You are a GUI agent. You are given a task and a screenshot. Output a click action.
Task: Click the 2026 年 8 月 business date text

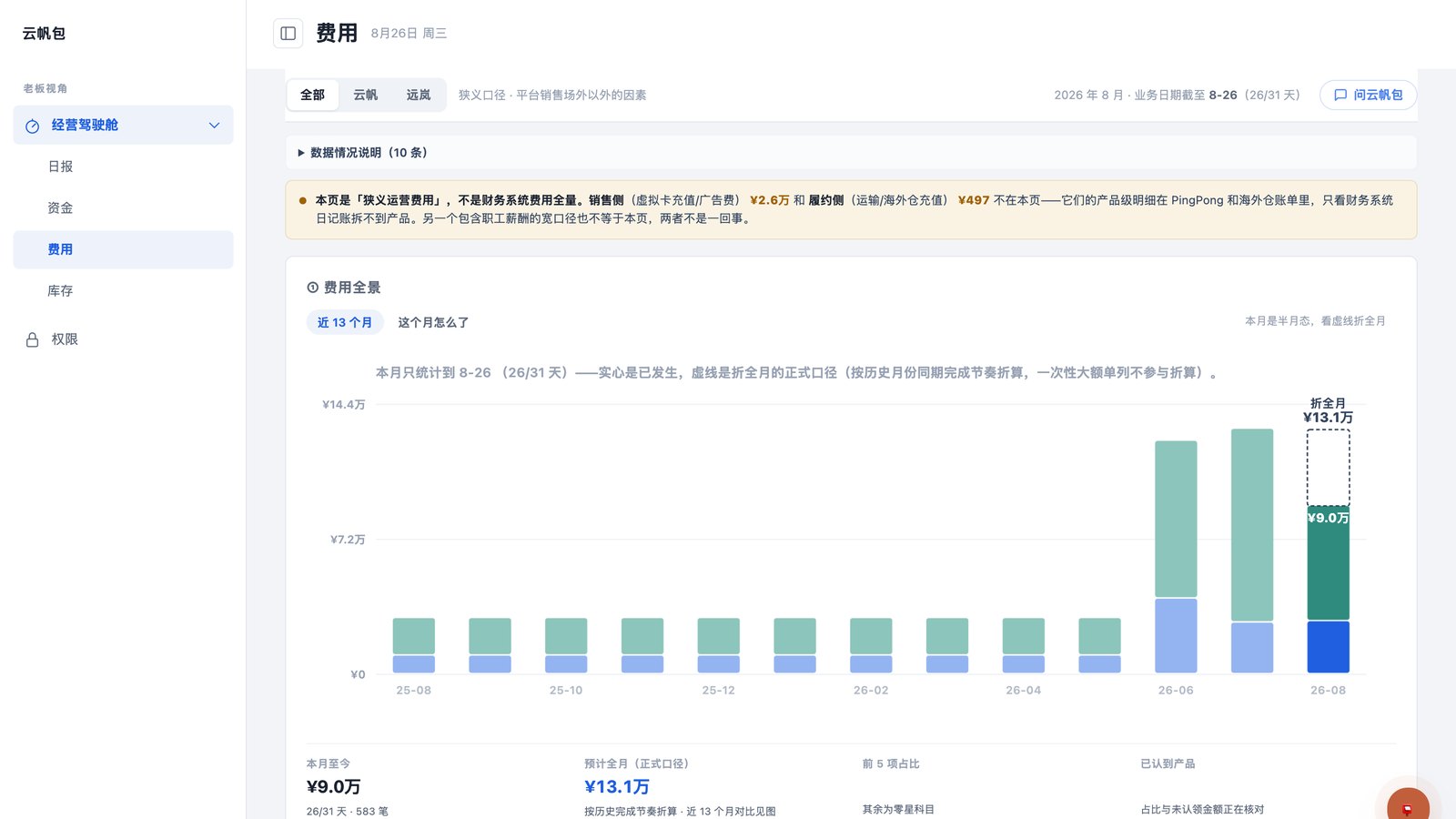pyautogui.click(x=1177, y=95)
